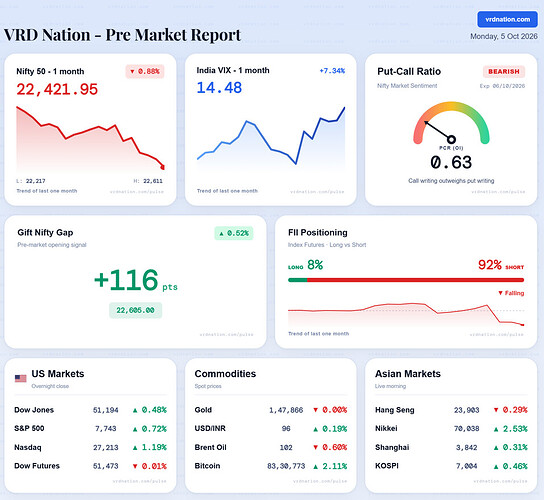The image size is (544, 500).
Task: Click the Brent Oil down arrow icon
Action: 315,448
